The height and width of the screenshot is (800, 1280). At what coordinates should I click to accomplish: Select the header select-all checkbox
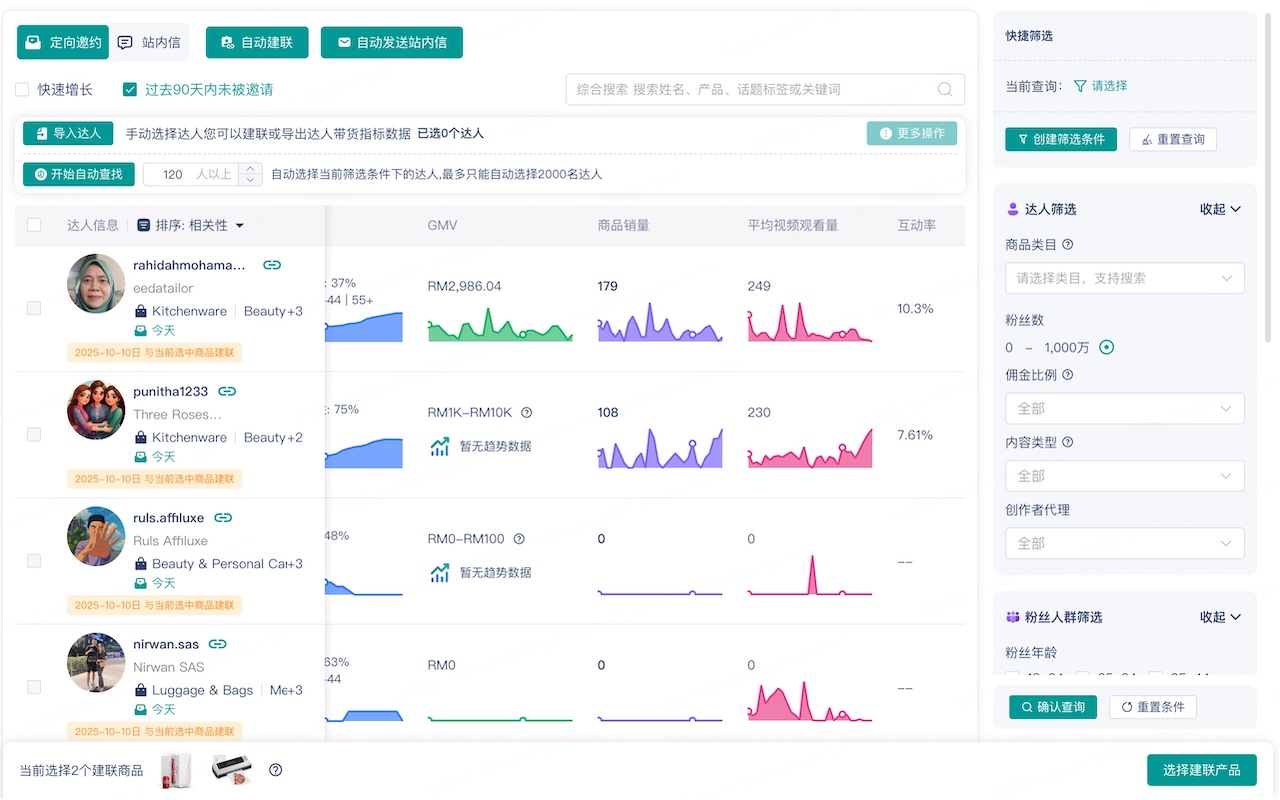[x=34, y=225]
